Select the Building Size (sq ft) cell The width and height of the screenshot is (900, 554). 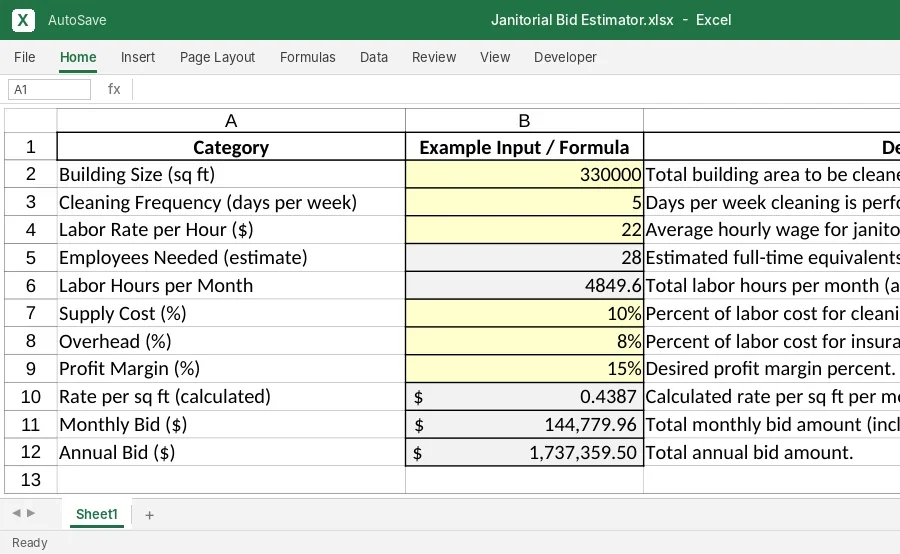pos(231,175)
